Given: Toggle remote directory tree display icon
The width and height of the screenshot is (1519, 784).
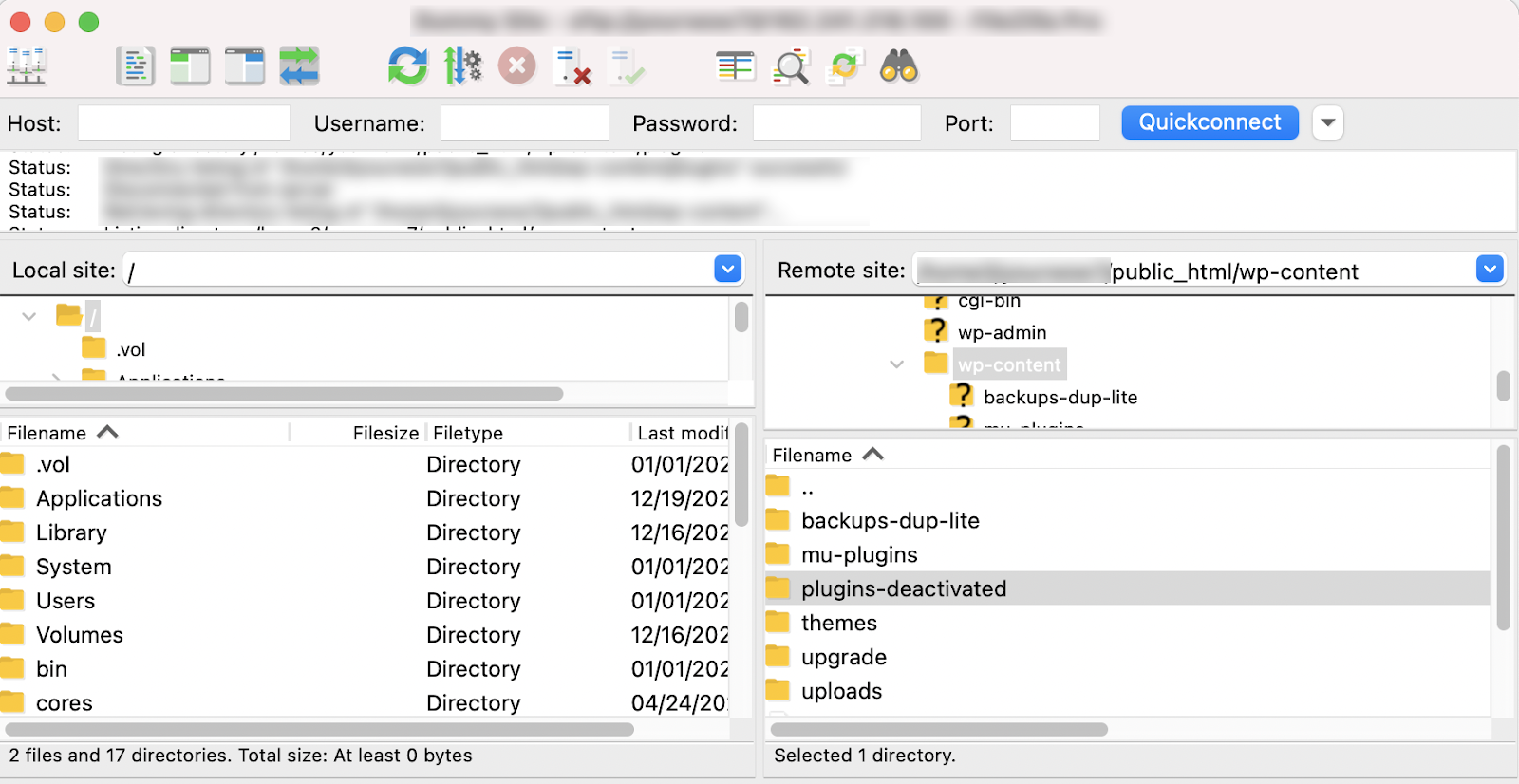Looking at the screenshot, I should [245, 66].
